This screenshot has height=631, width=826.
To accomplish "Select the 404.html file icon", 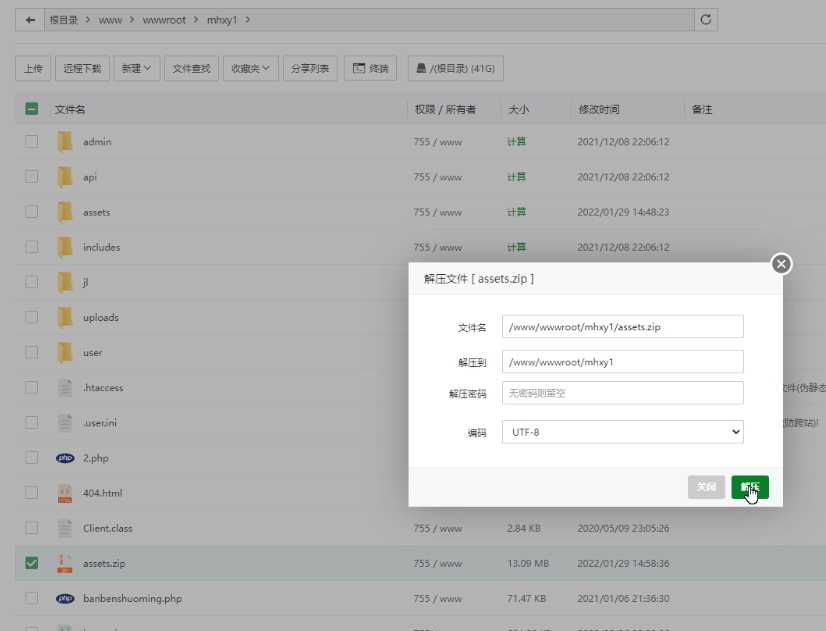I will pos(65,493).
